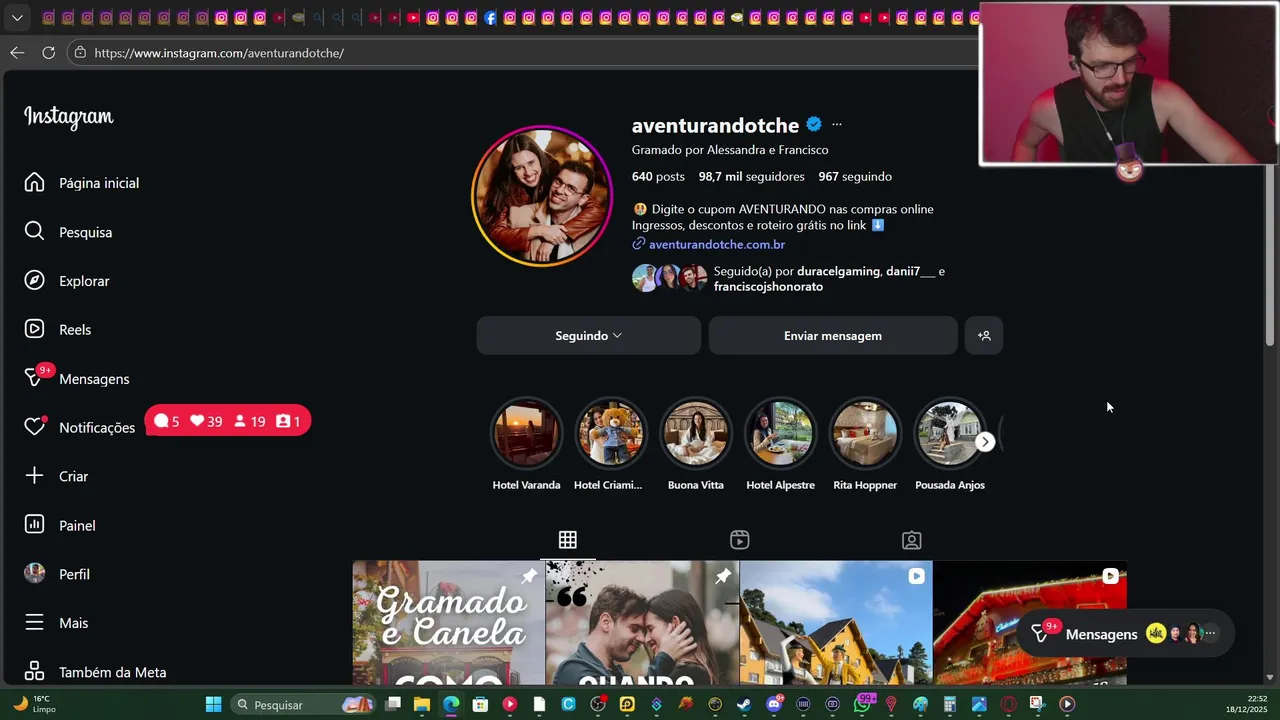Open the Mais hamburger menu icon

(35, 622)
